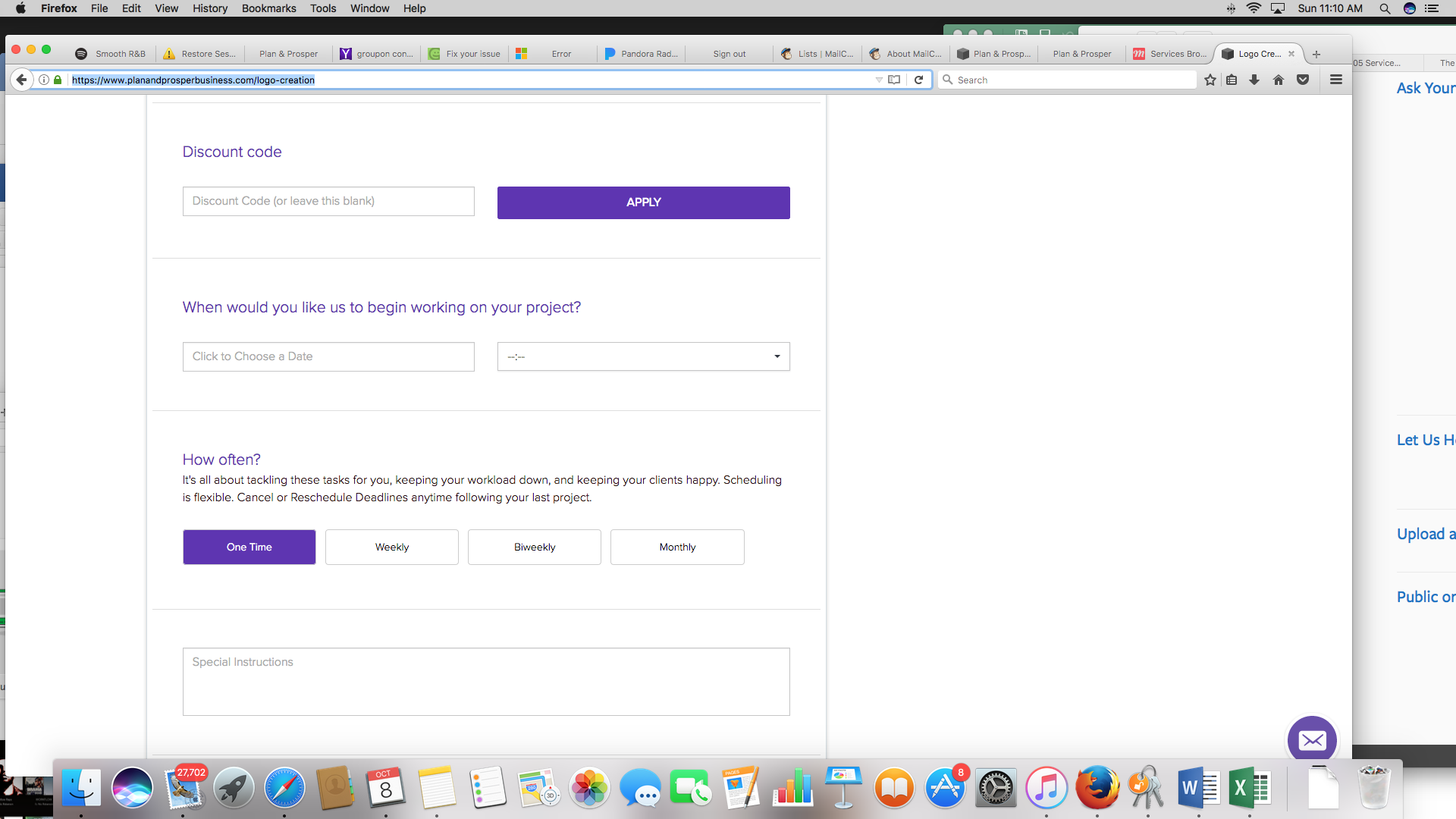
Task: Open the chat bubble widget
Action: coord(1312,739)
